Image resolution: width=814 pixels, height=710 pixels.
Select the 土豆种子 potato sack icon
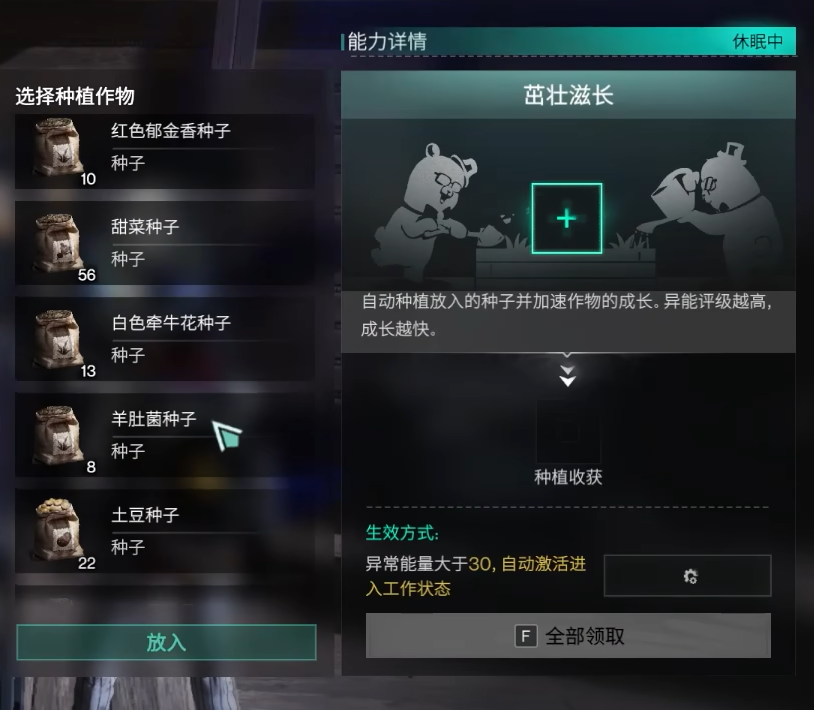pyautogui.click(x=58, y=530)
